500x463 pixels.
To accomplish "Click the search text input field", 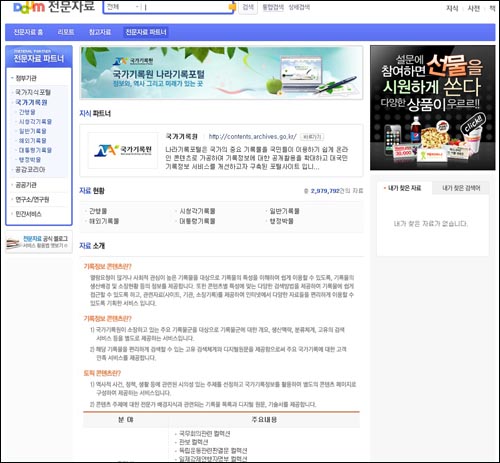I will coord(187,7).
